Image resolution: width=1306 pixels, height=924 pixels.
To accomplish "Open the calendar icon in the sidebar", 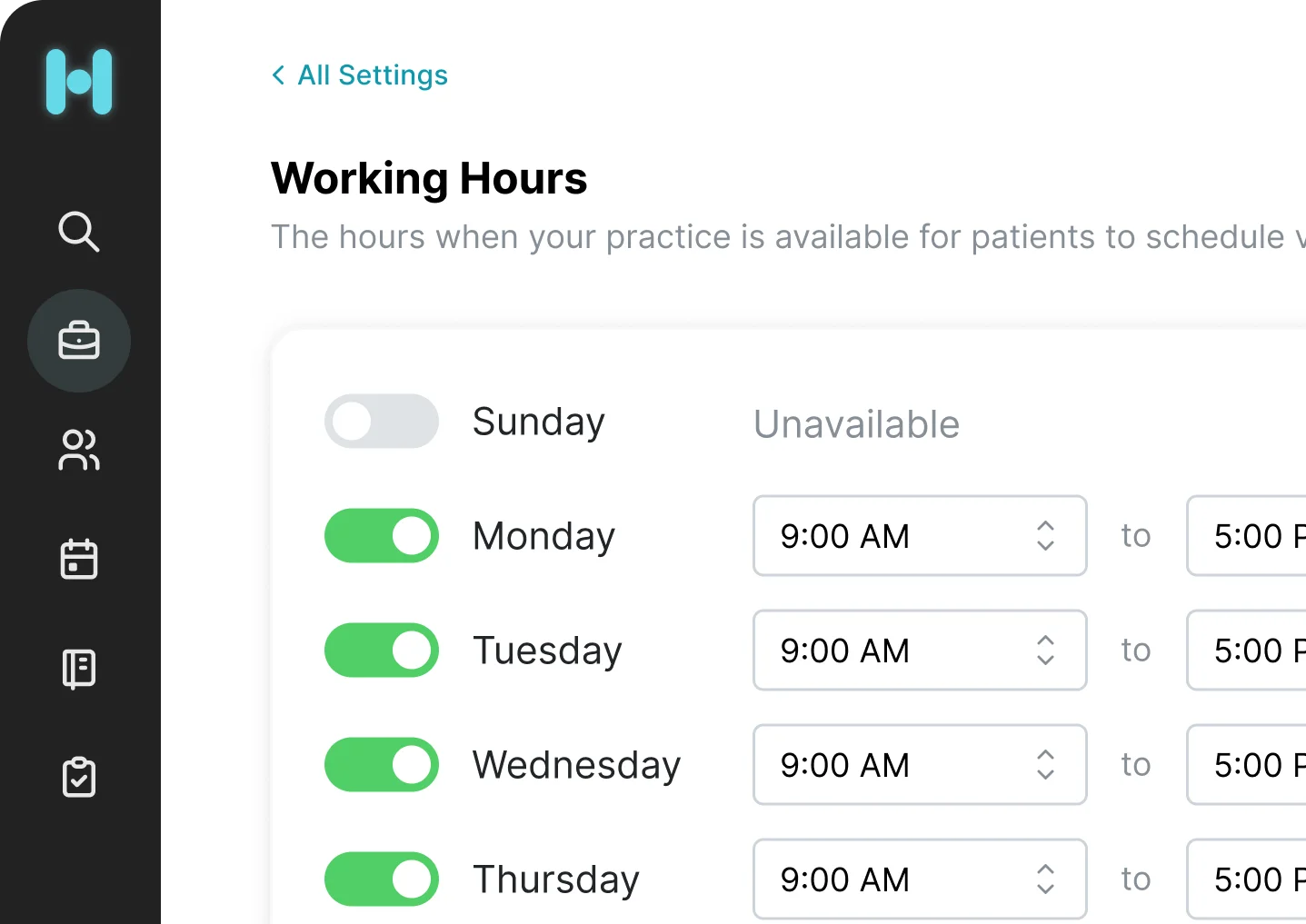I will pyautogui.click(x=79, y=559).
